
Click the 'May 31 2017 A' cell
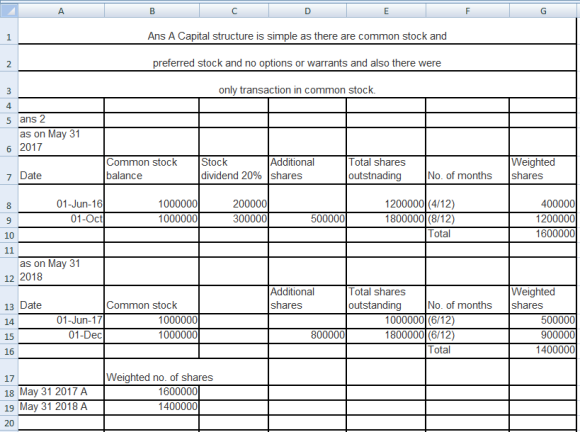61,392
